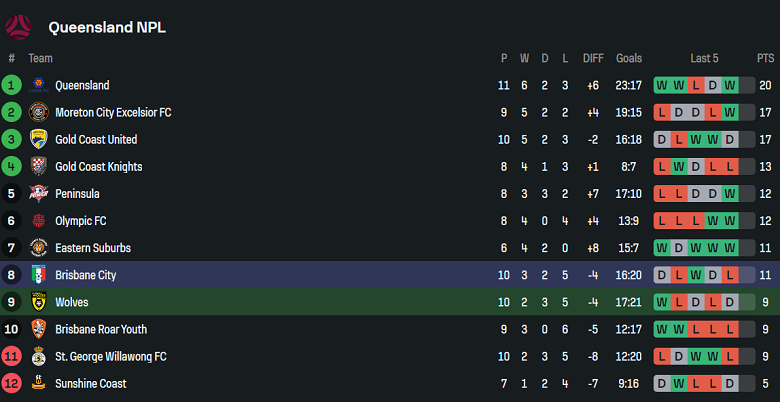Viewport: 780px width, 402px height.
Task: Click the Brisbane City crest icon
Action: (39, 275)
